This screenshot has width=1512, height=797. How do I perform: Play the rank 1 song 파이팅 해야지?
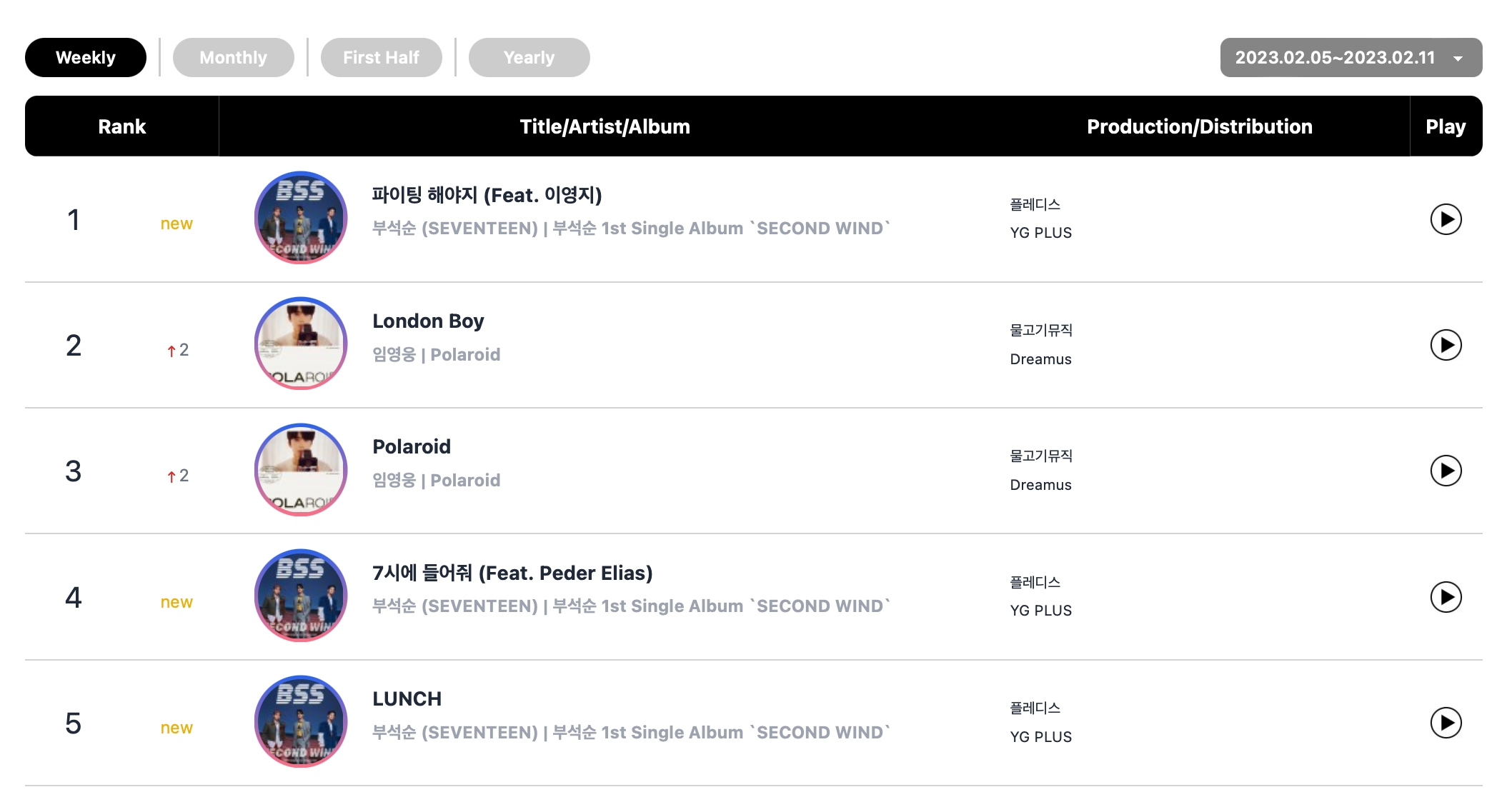tap(1446, 219)
